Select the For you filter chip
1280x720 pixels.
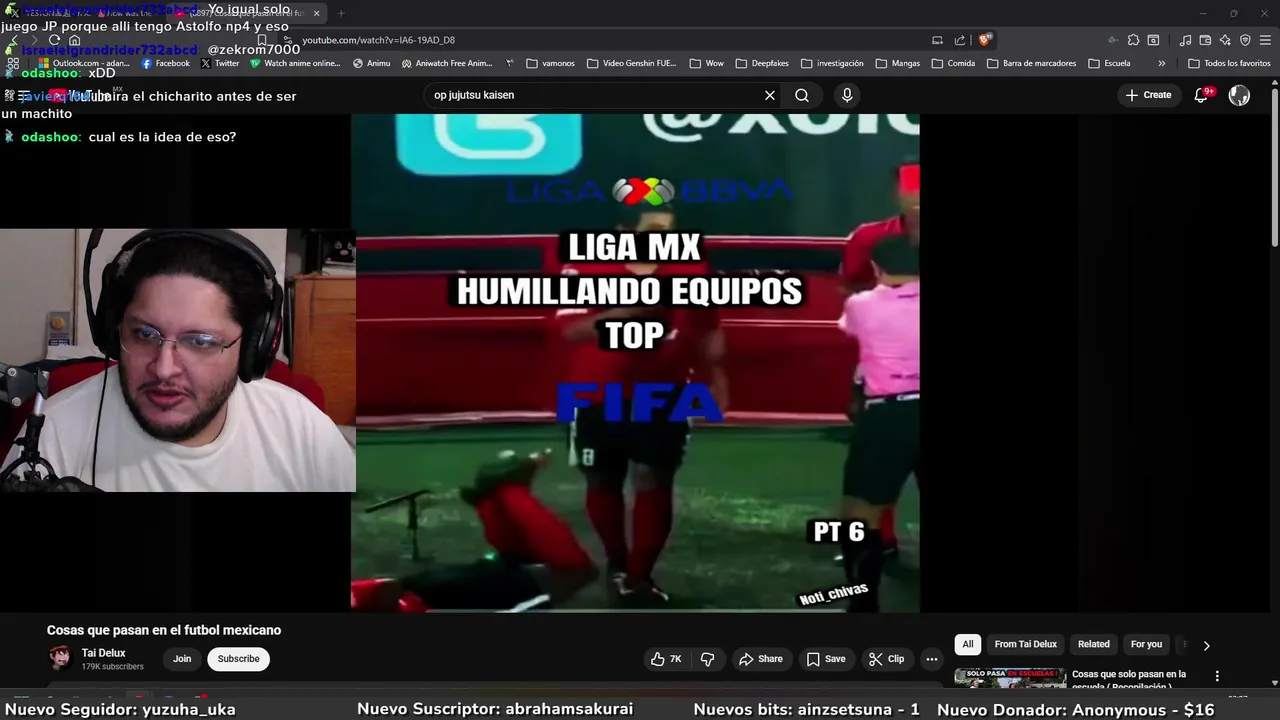(x=1146, y=645)
